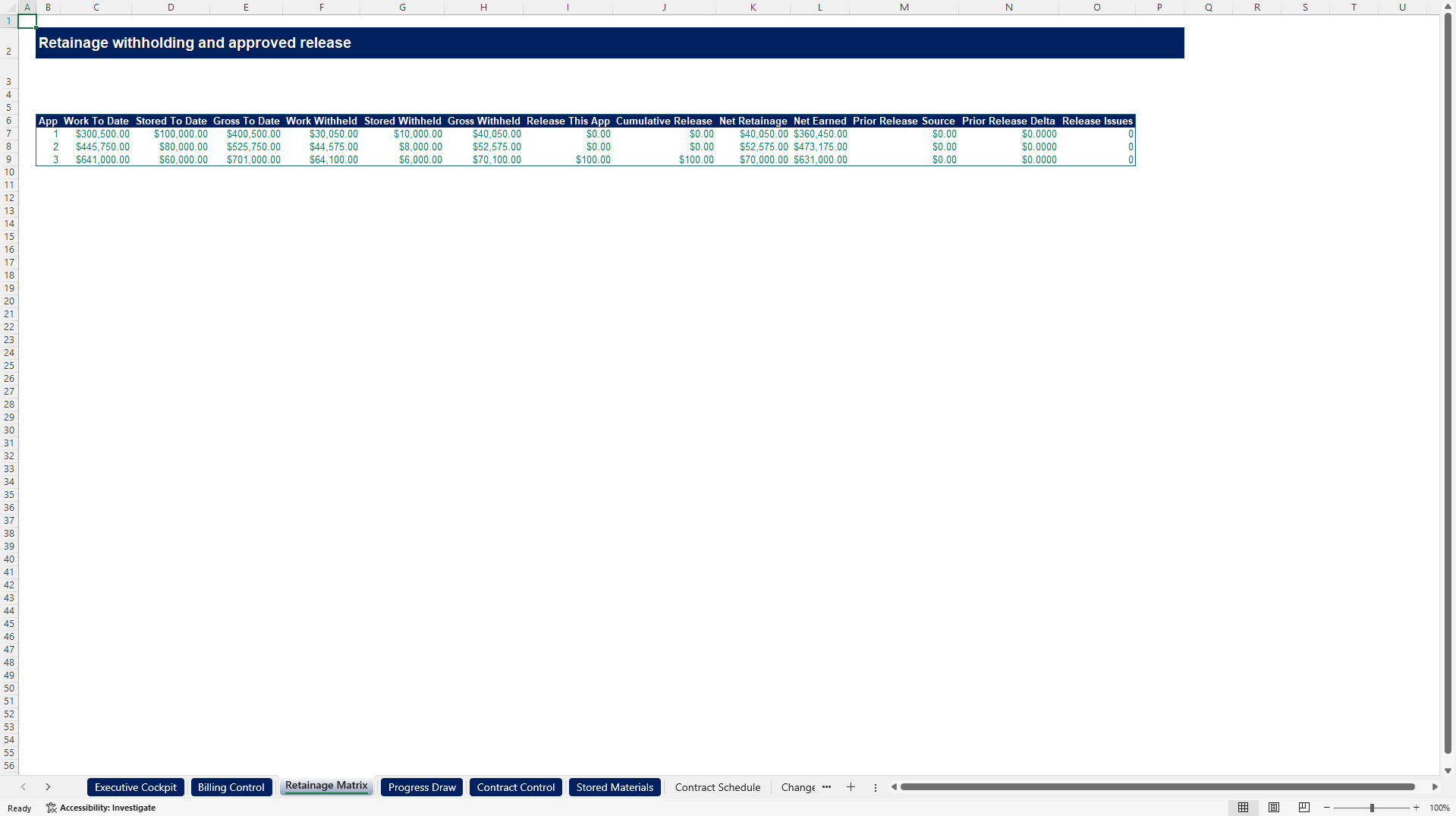Open the Executive Cockpit sheet tab
This screenshot has height=816, width=1456.
click(x=136, y=787)
